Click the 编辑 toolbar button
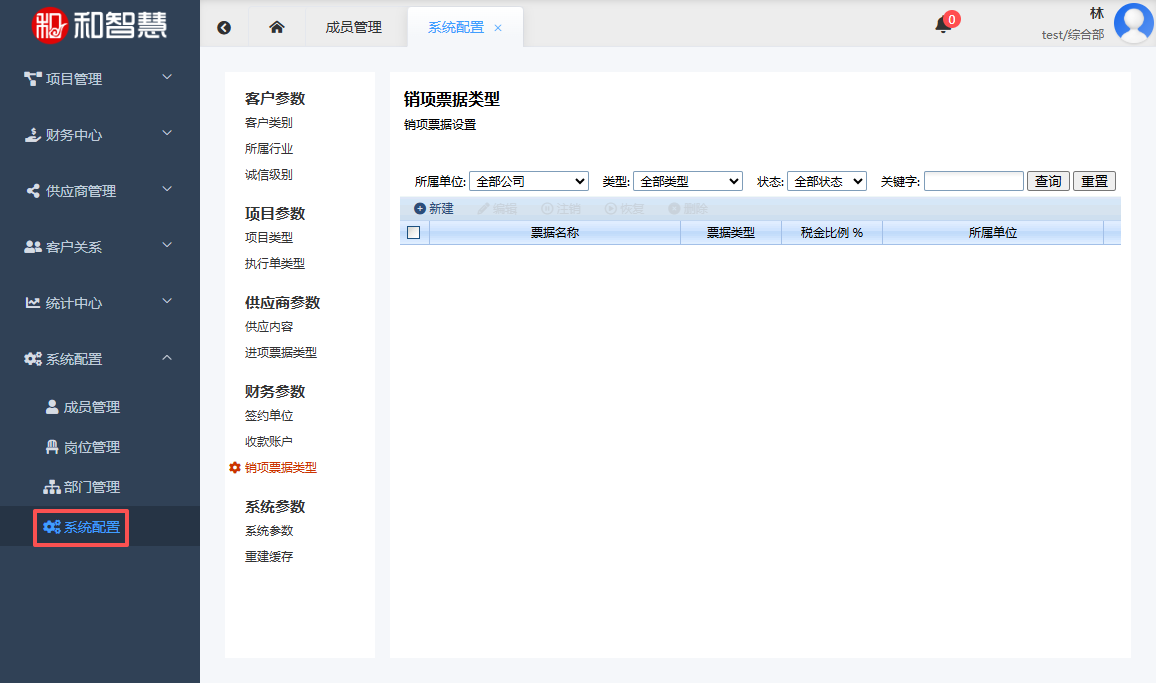 tap(497, 209)
